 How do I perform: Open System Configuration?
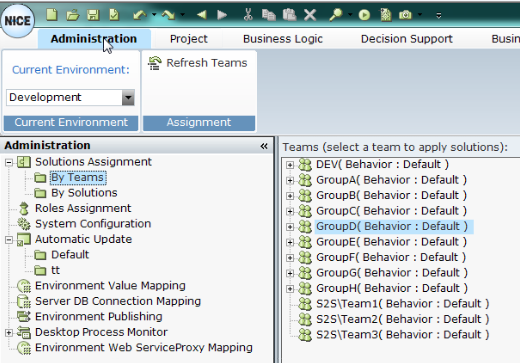(x=93, y=224)
